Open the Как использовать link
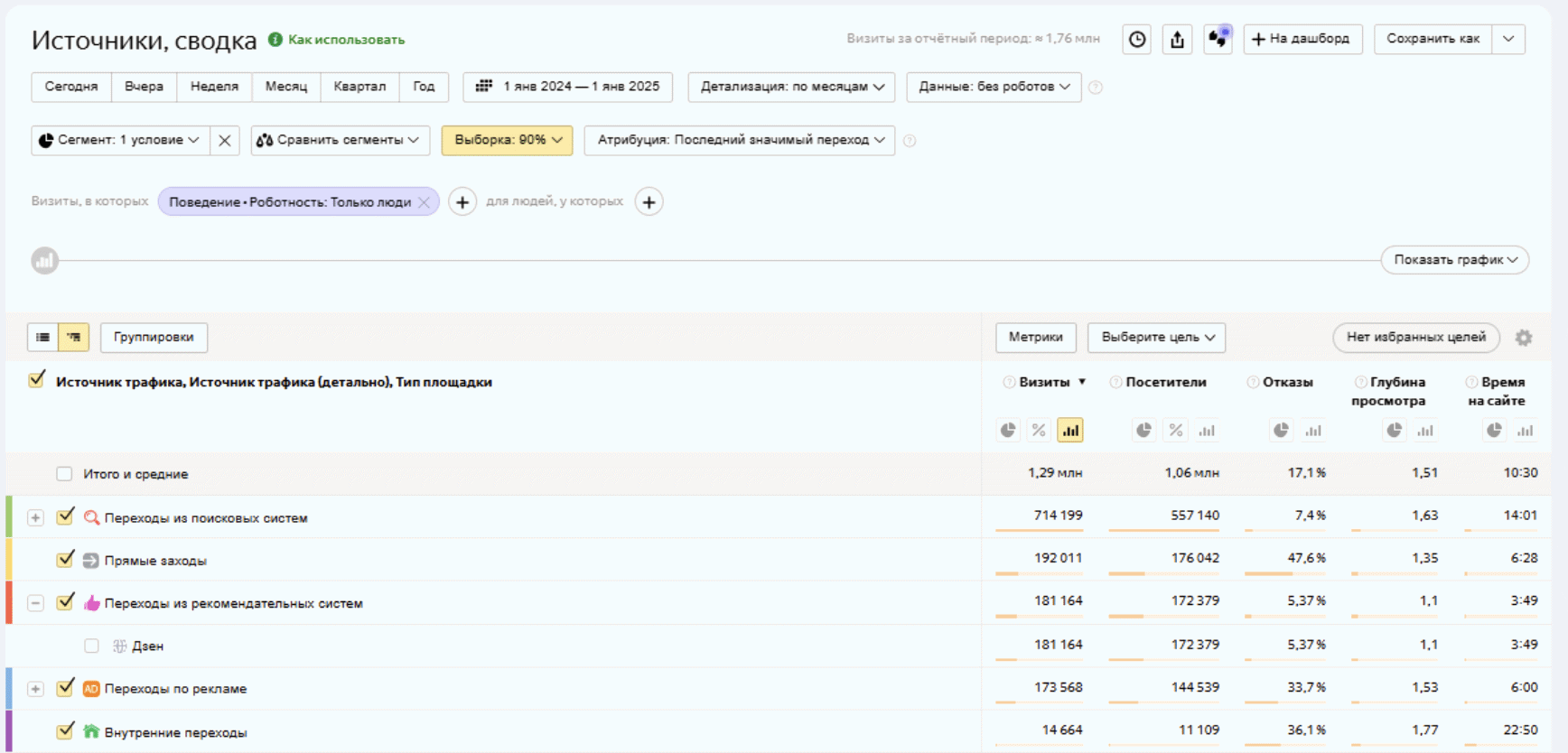Image resolution: width=1568 pixels, height=753 pixels. [x=346, y=40]
